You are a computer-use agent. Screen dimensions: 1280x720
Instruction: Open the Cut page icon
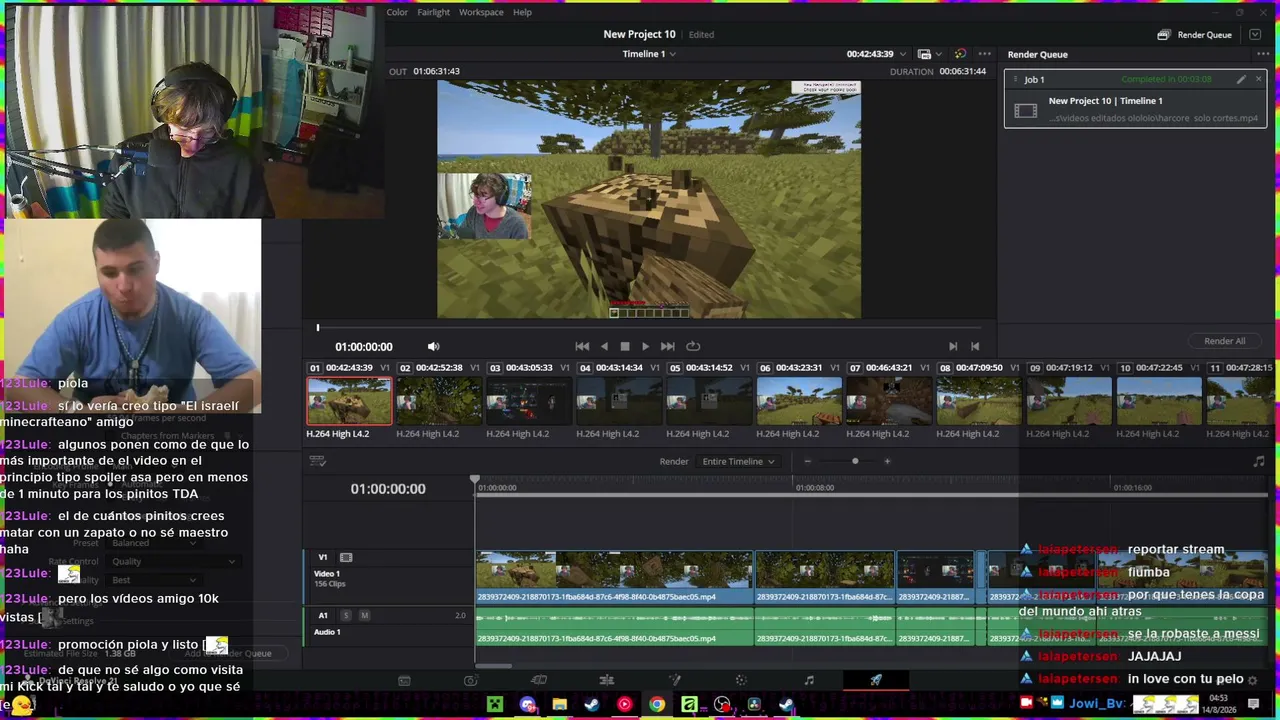pos(471,680)
